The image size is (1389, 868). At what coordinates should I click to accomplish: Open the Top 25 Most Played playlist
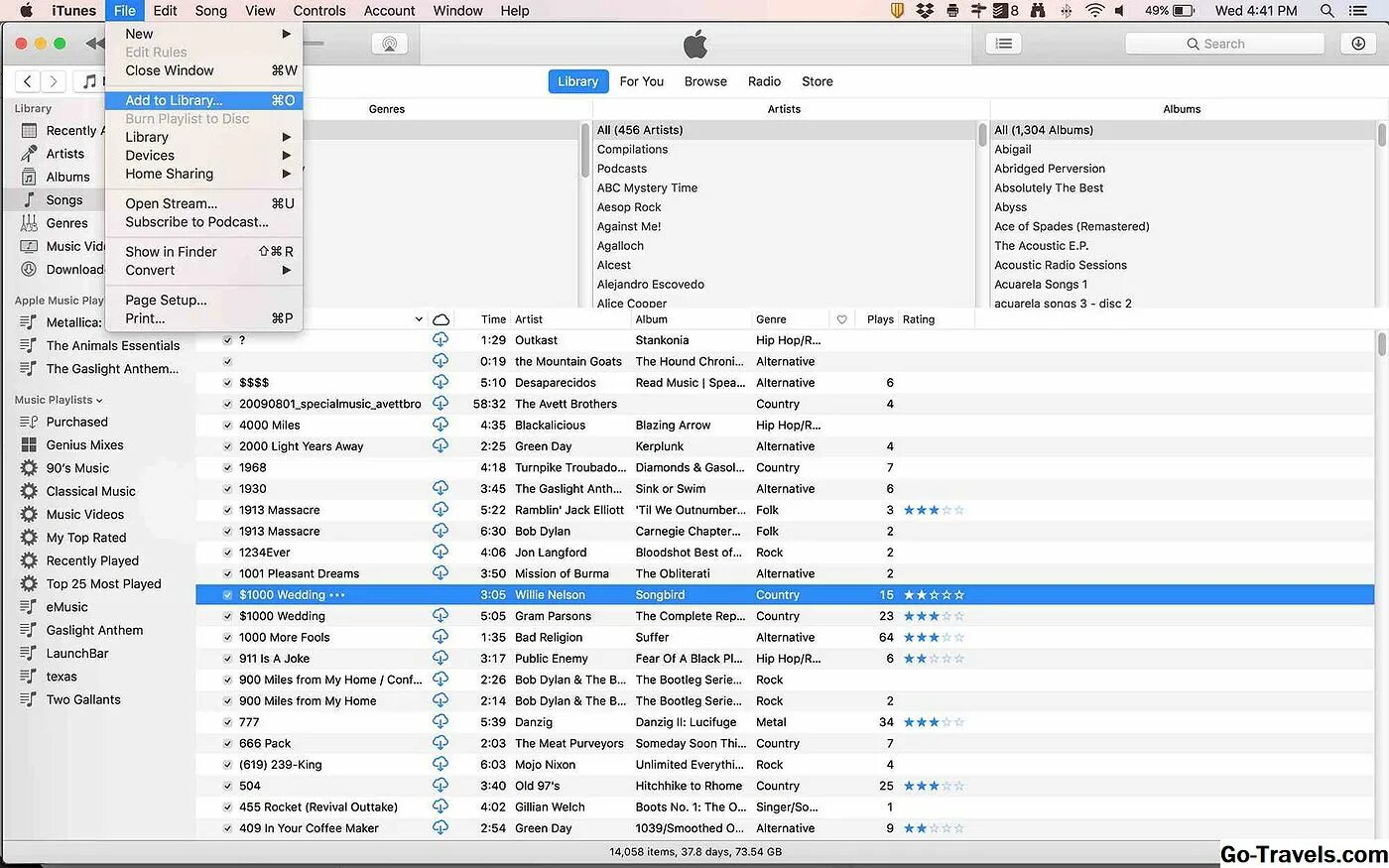point(103,583)
